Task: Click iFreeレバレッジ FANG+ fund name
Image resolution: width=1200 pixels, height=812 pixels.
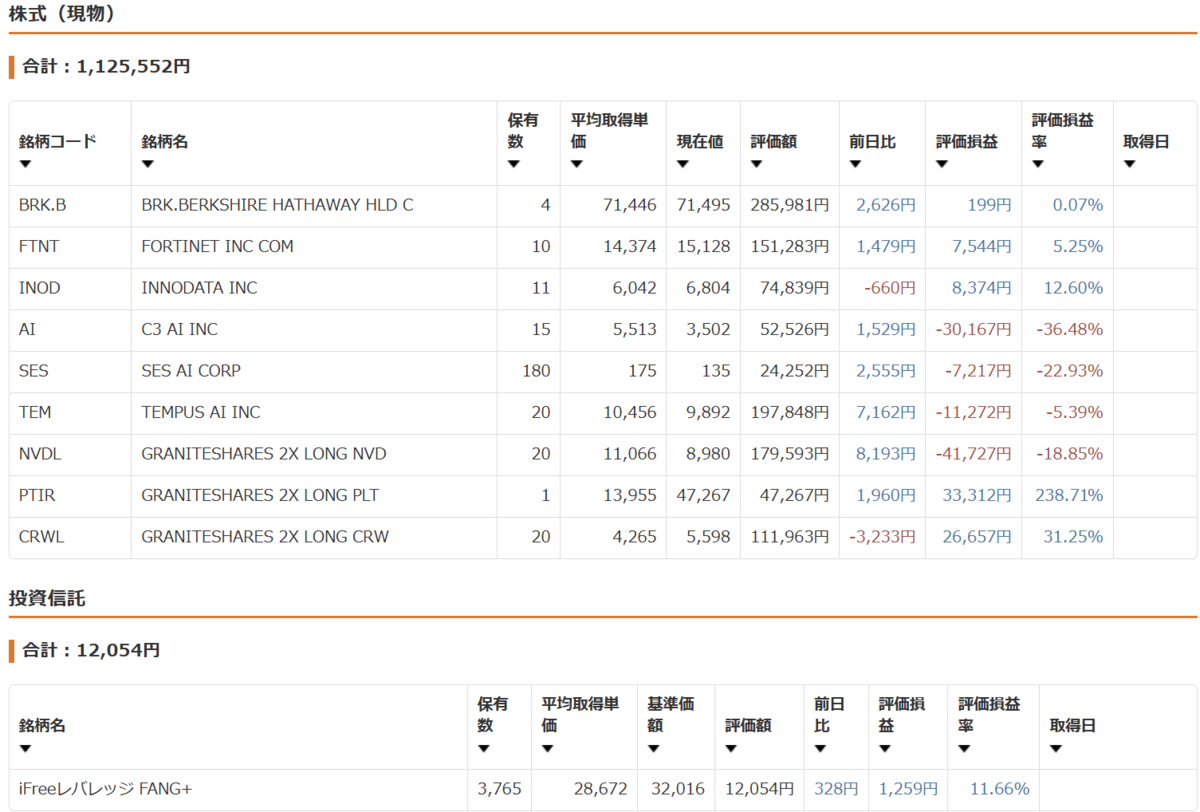Action: [105, 789]
